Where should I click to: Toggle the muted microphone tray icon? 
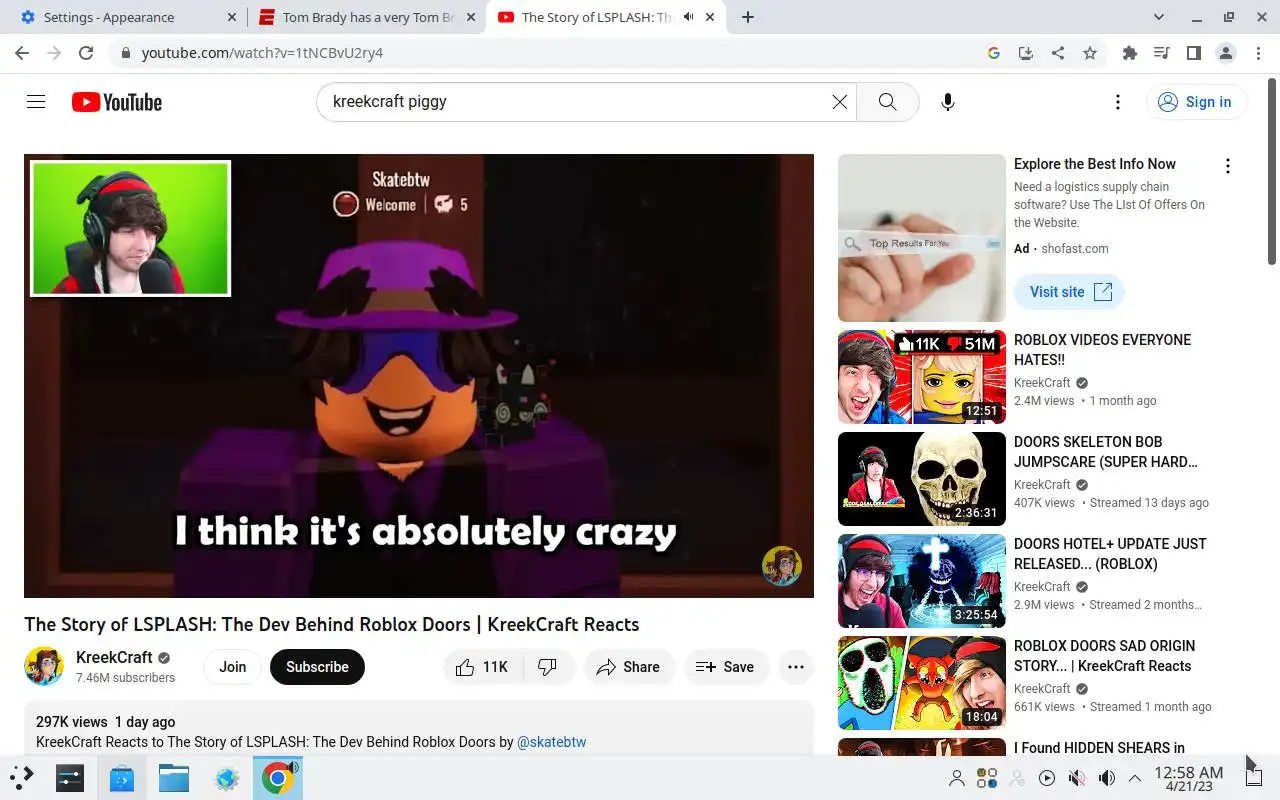click(1077, 778)
